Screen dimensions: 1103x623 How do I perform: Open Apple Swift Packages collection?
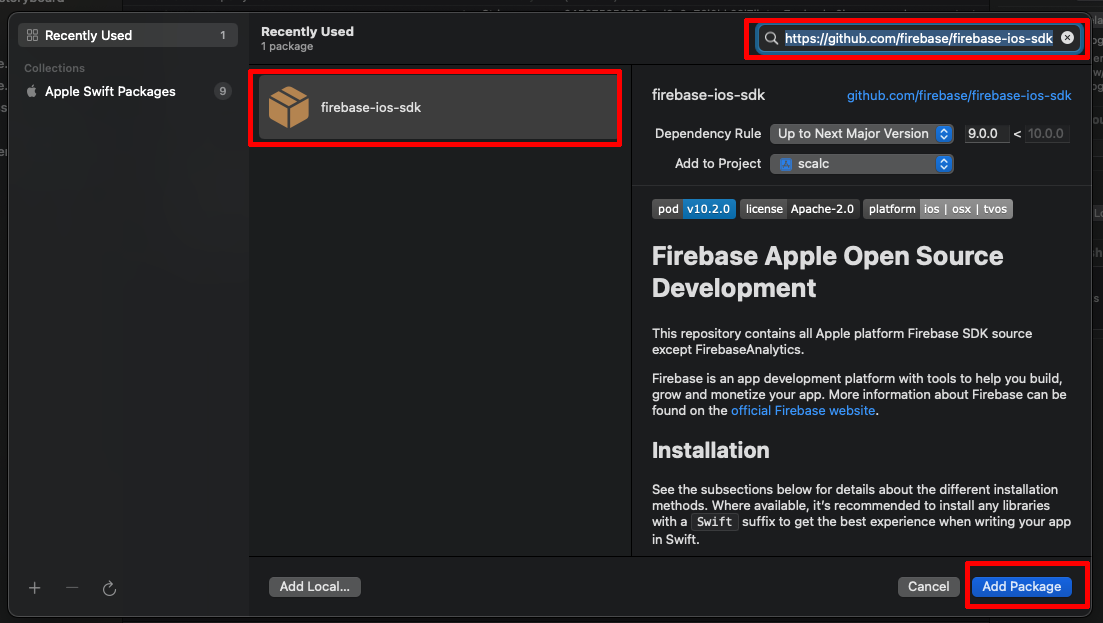(x=127, y=91)
